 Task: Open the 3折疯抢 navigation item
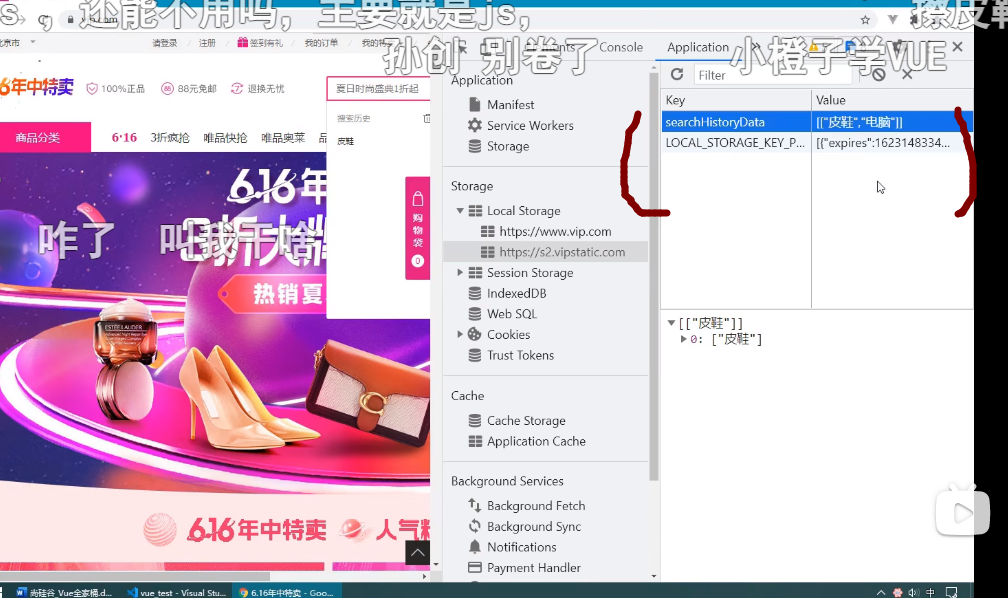[170, 138]
